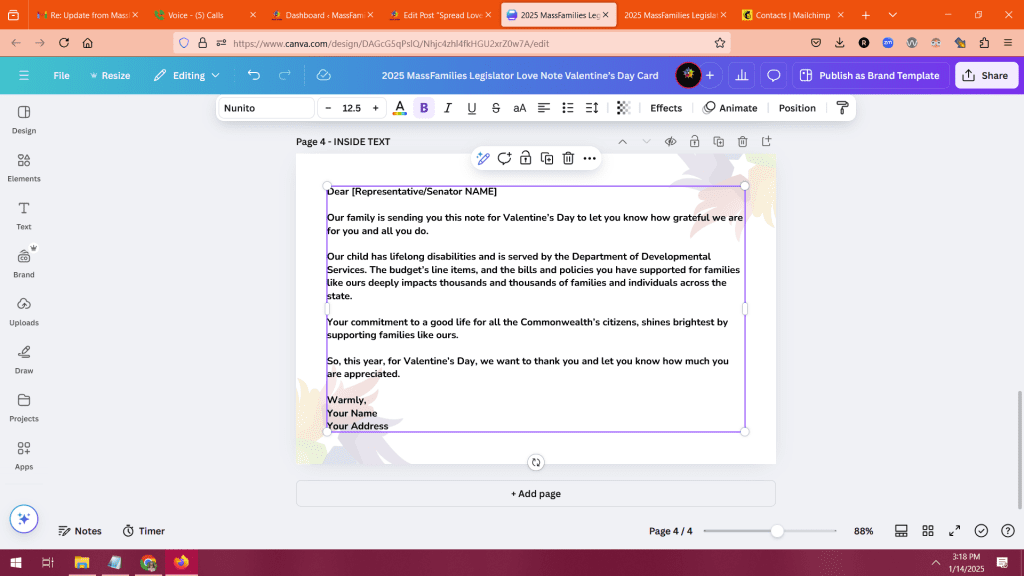Add collaborator with plus icon

[710, 76]
